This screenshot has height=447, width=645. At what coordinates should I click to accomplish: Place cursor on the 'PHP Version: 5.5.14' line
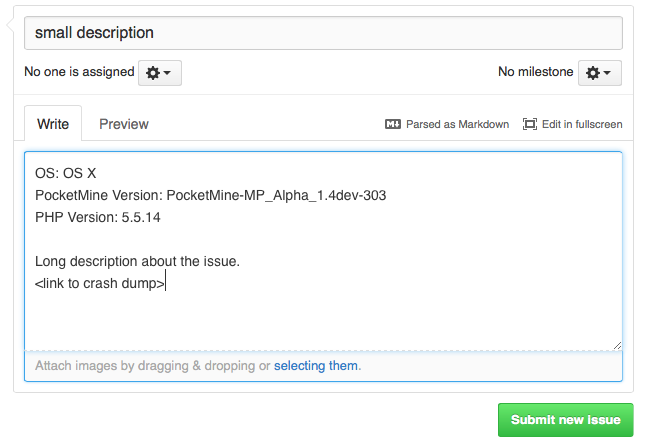(98, 217)
